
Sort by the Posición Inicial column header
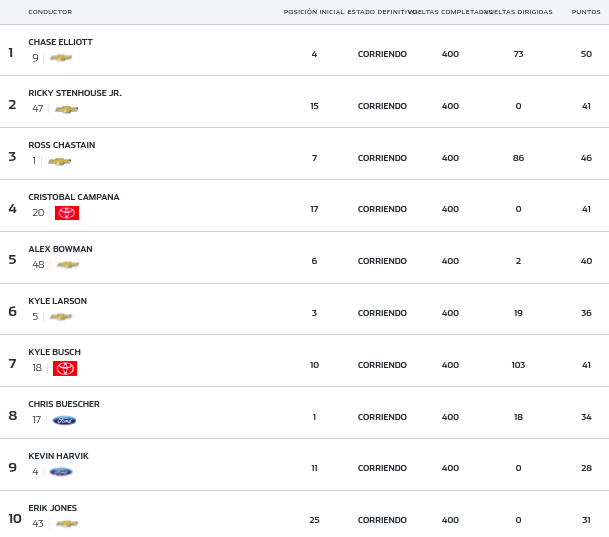313,12
